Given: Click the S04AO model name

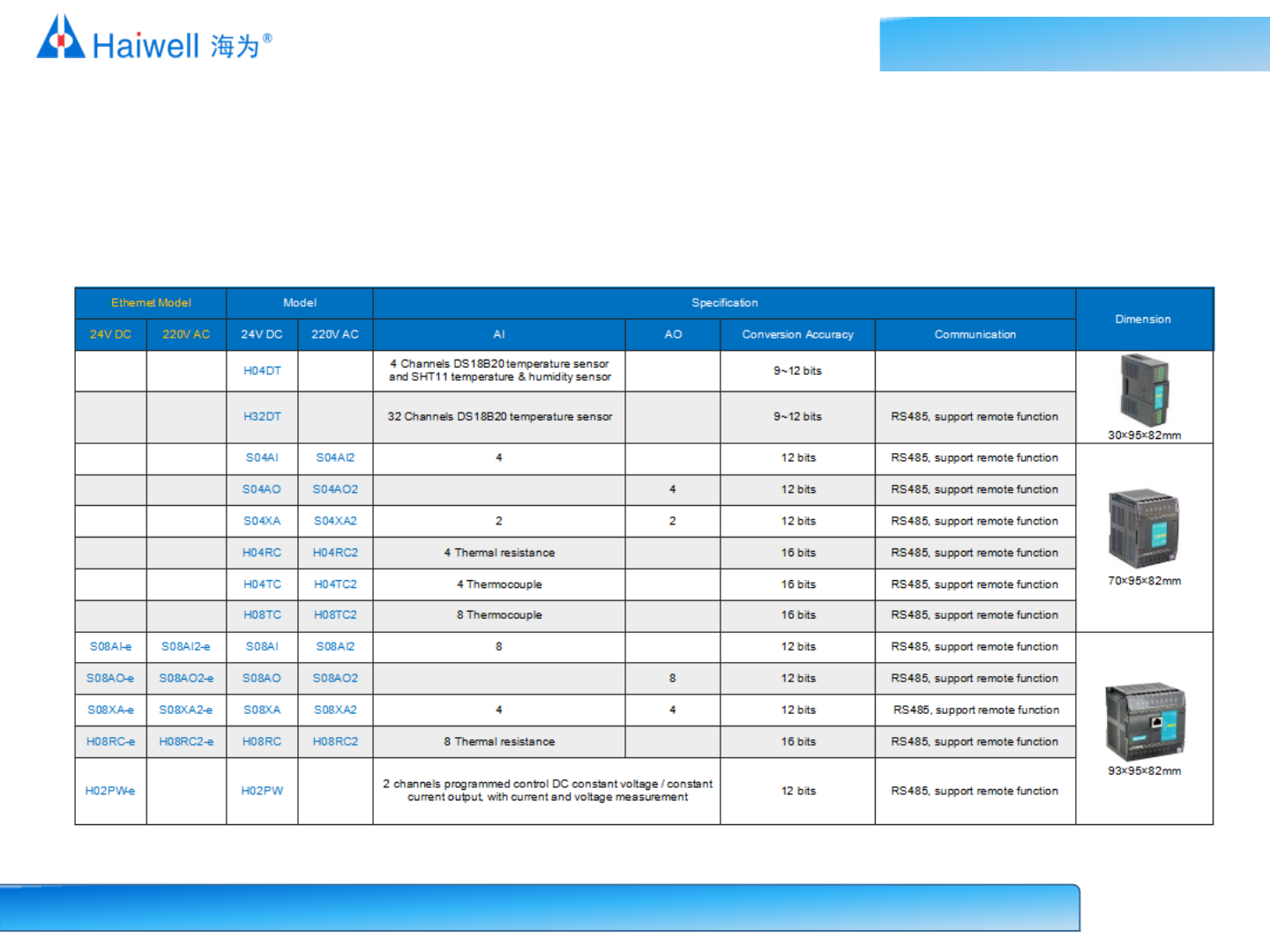Looking at the screenshot, I should click(262, 489).
